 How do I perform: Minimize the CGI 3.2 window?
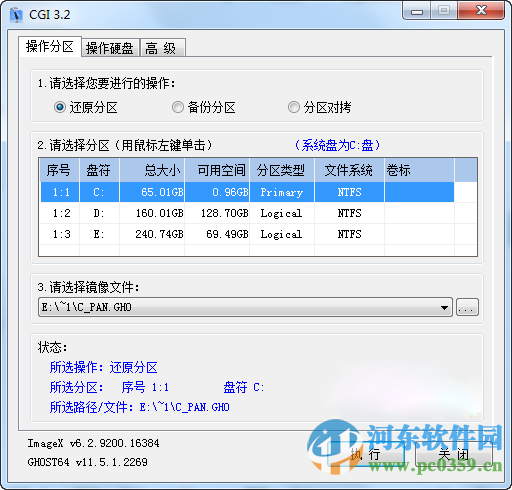(x=417, y=11)
